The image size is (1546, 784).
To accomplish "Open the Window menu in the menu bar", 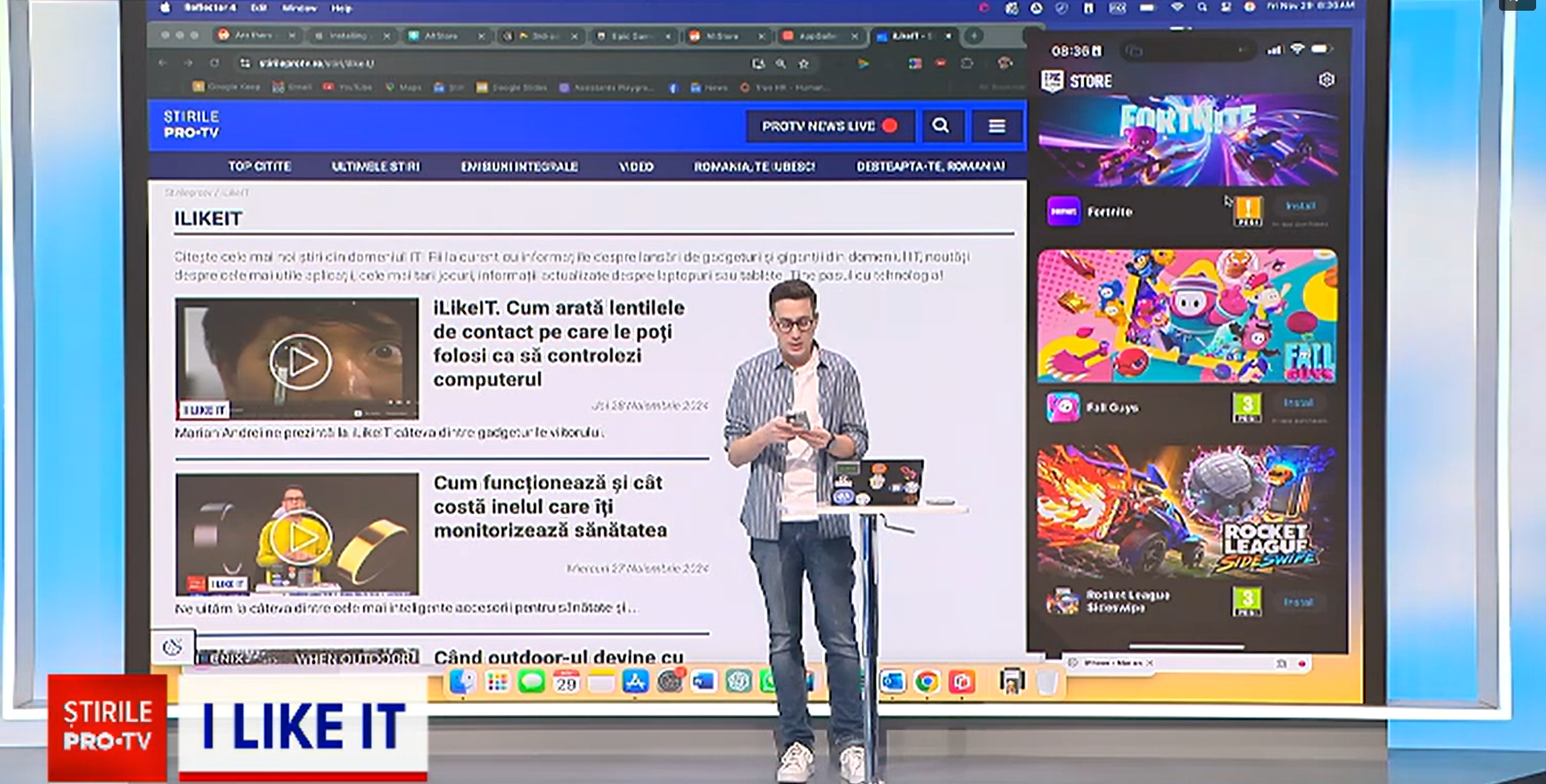I will click(x=299, y=8).
